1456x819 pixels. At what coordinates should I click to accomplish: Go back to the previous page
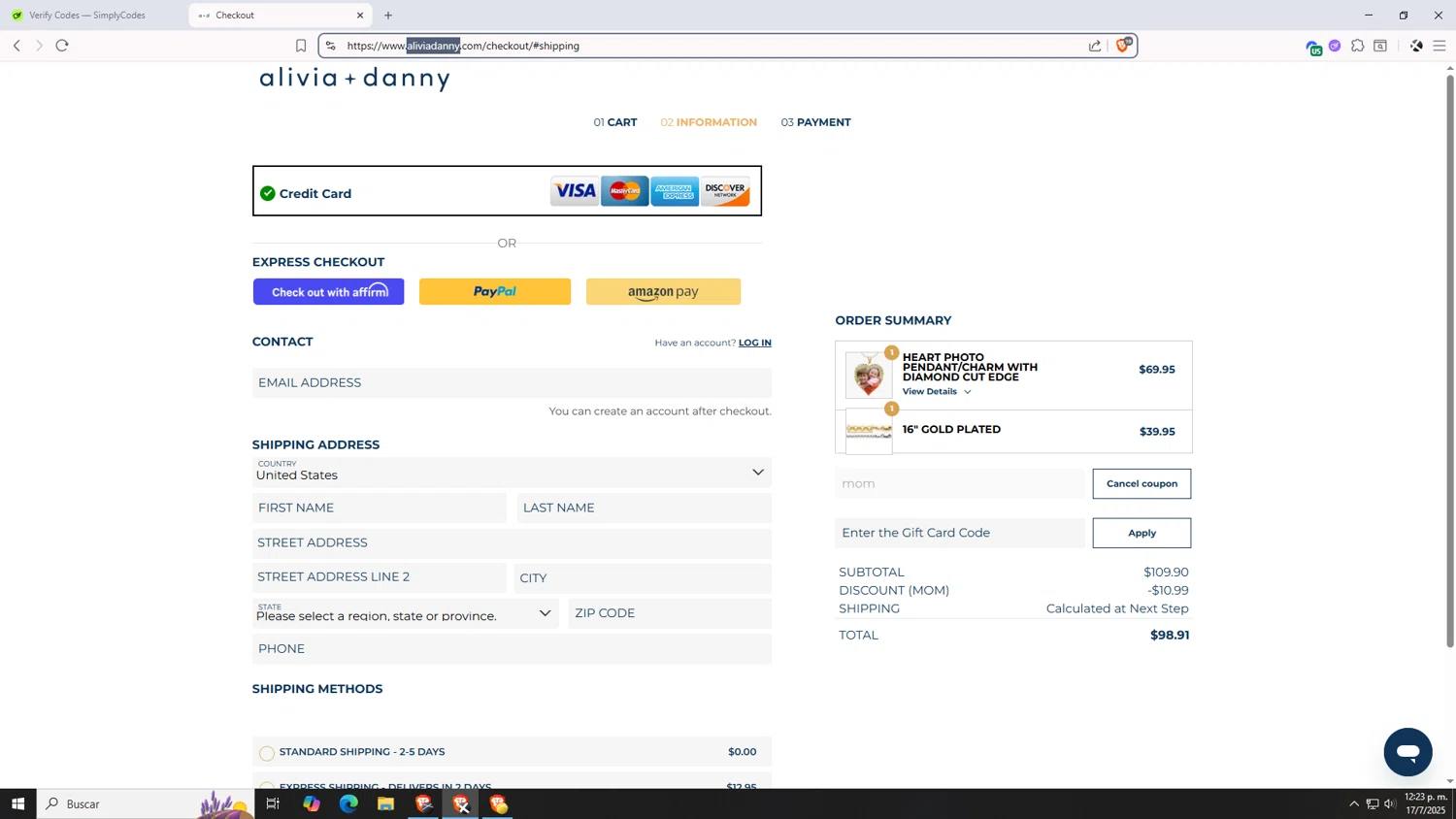point(17,46)
